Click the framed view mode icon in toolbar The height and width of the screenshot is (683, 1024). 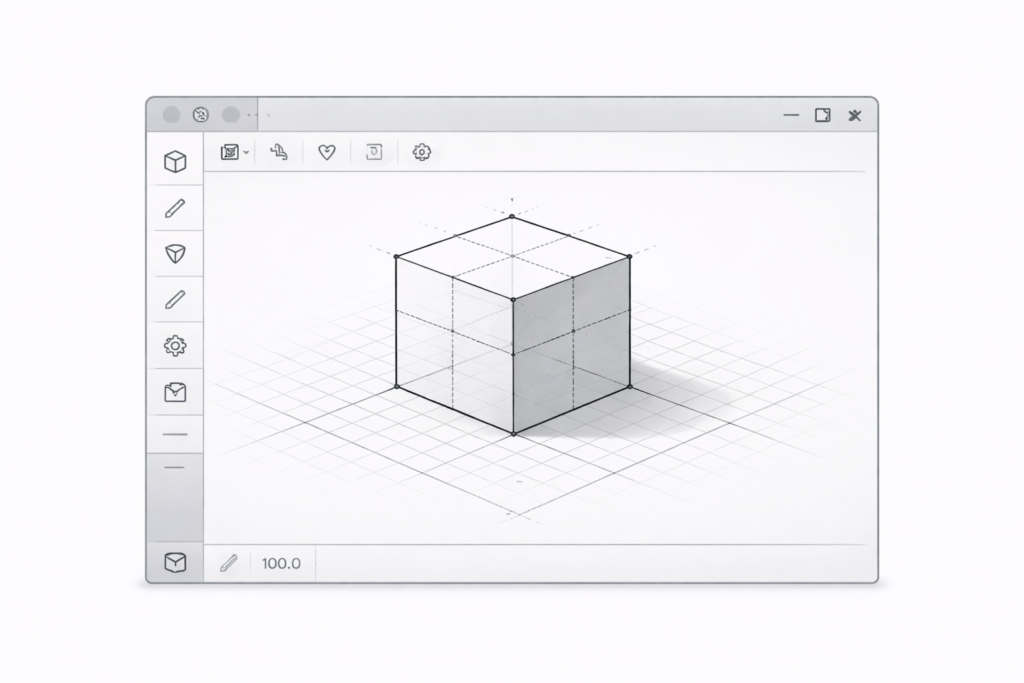click(230, 152)
